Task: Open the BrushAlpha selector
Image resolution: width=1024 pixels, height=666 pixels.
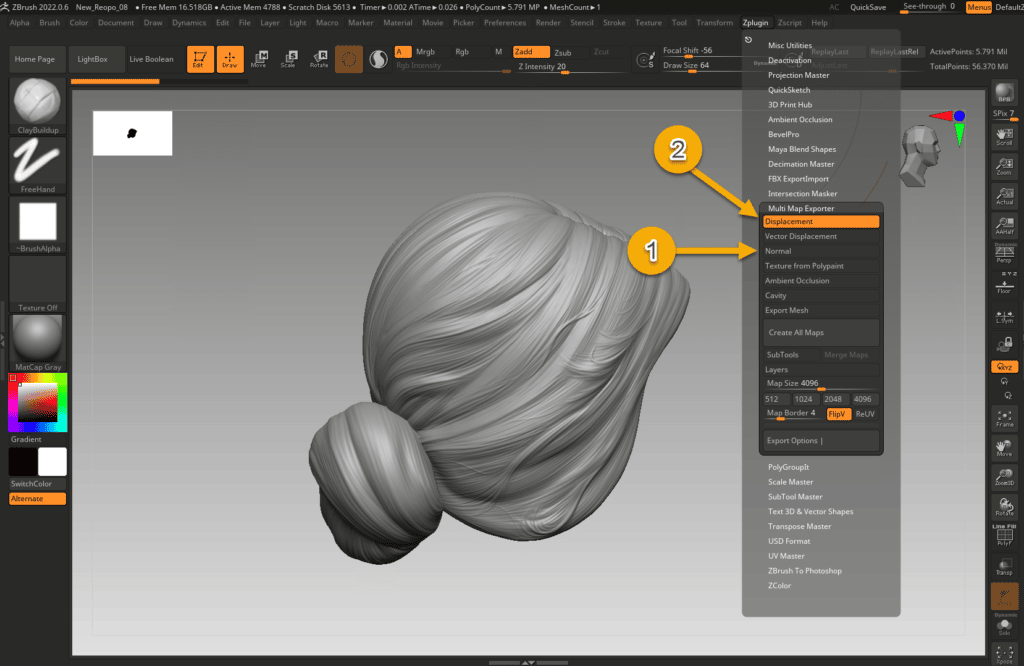Action: (37, 225)
